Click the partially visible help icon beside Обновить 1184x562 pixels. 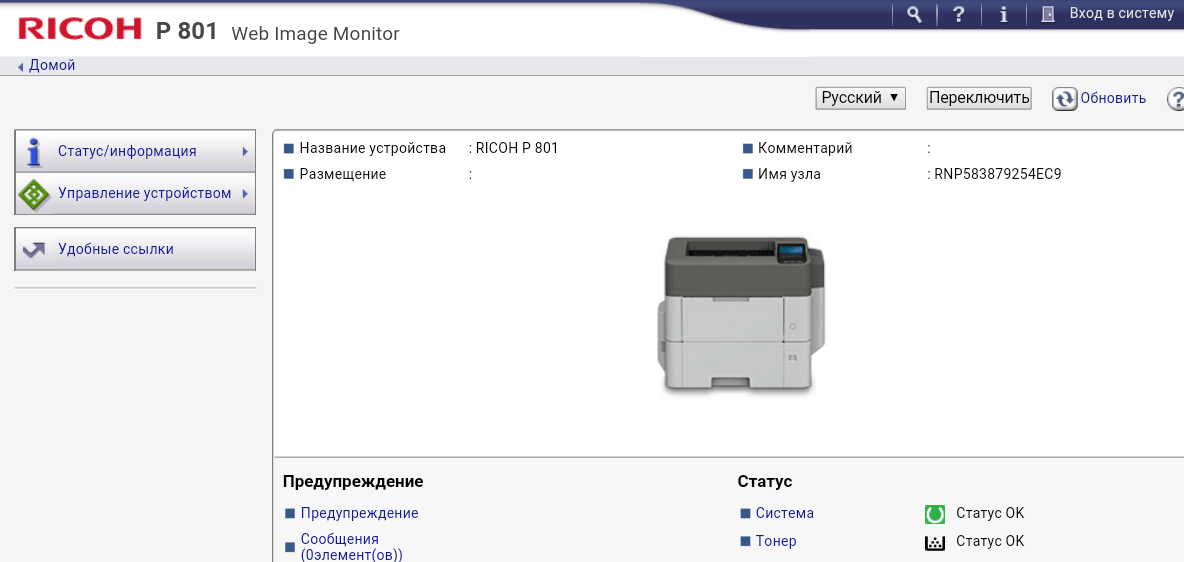click(x=1176, y=99)
